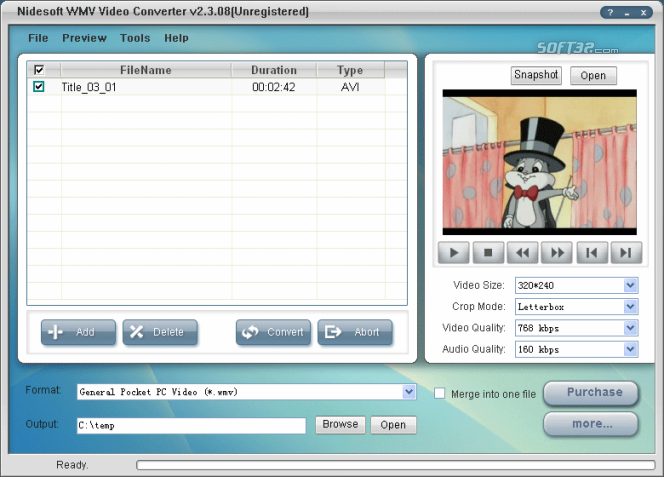The height and width of the screenshot is (477, 664).
Task: Click the Purchase button
Action: point(591,393)
